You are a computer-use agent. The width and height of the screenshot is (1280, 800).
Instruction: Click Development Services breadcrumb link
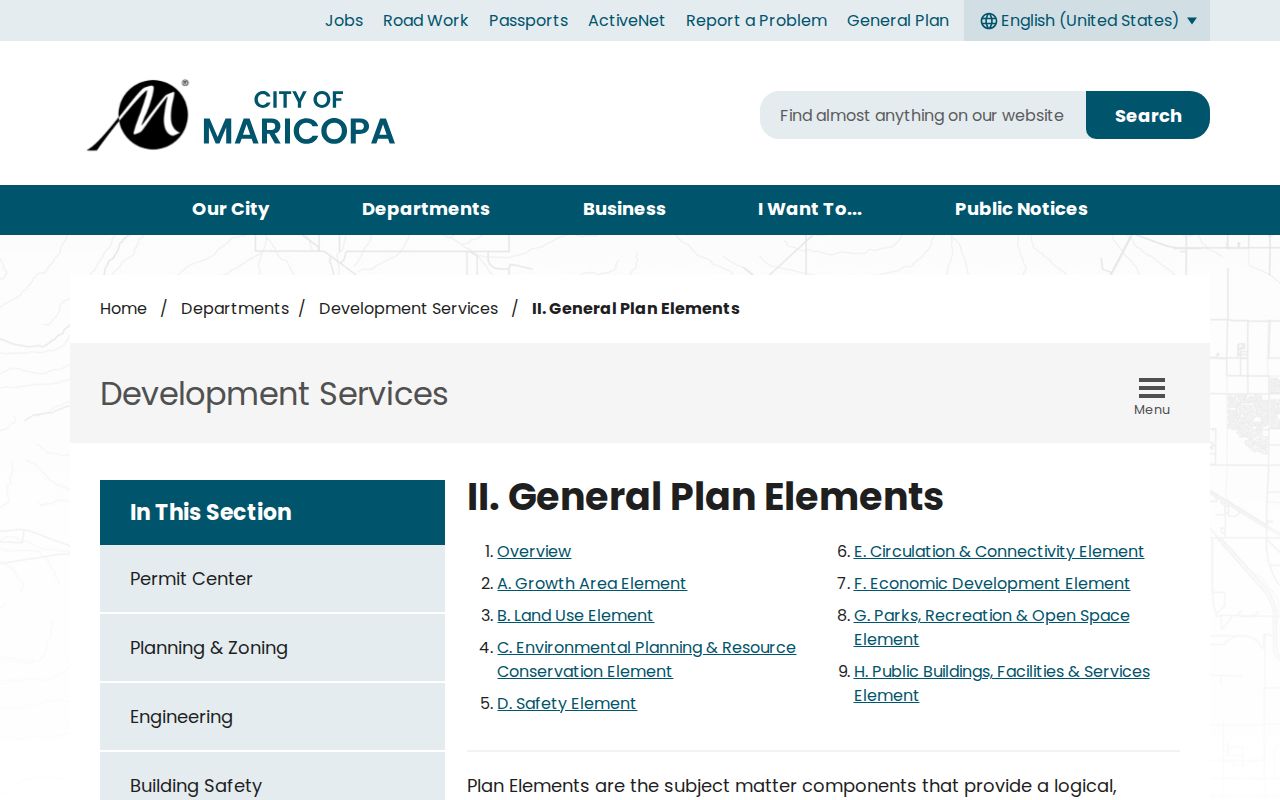(x=408, y=309)
